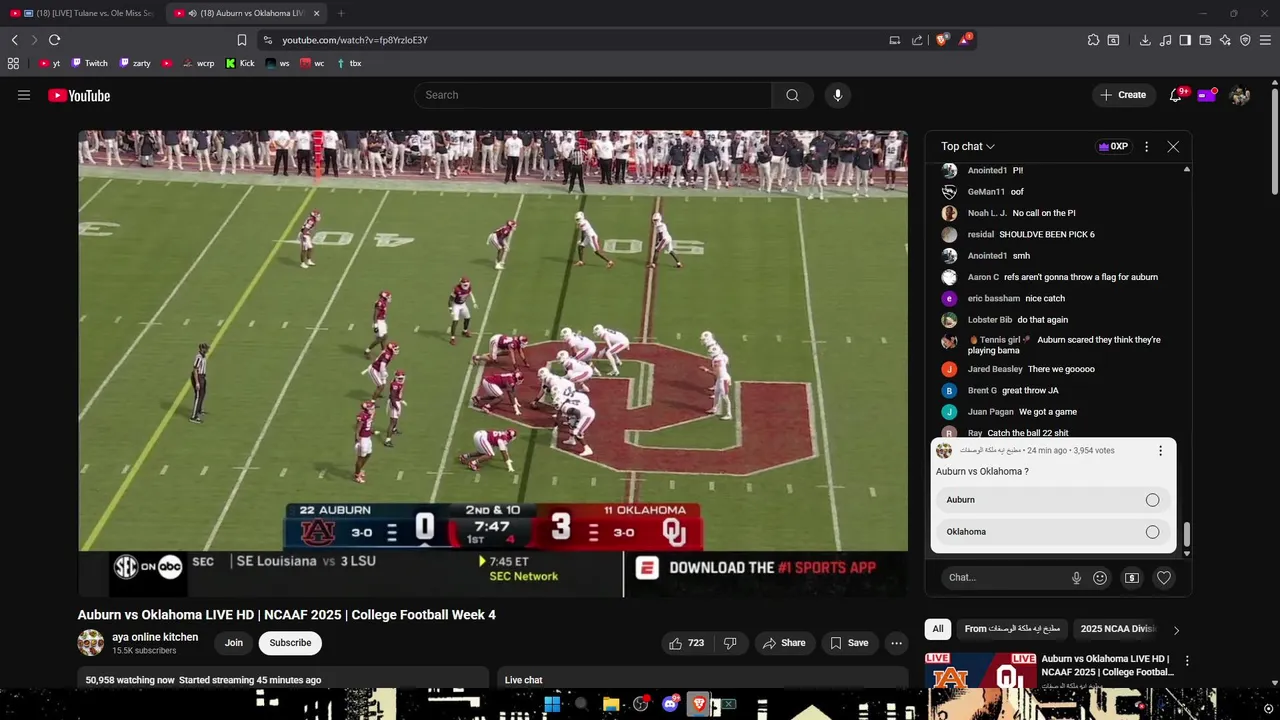
Task: Use chat voice input microphone
Action: pyautogui.click(x=1076, y=577)
